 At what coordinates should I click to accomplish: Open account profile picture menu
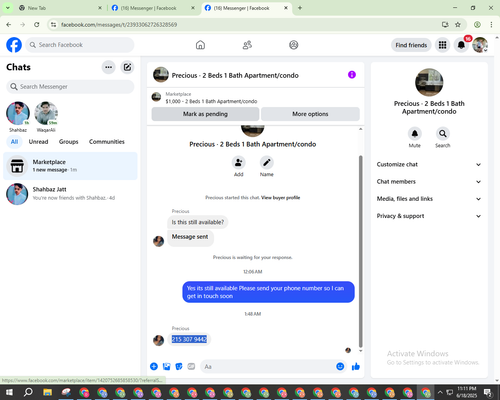[x=480, y=45]
